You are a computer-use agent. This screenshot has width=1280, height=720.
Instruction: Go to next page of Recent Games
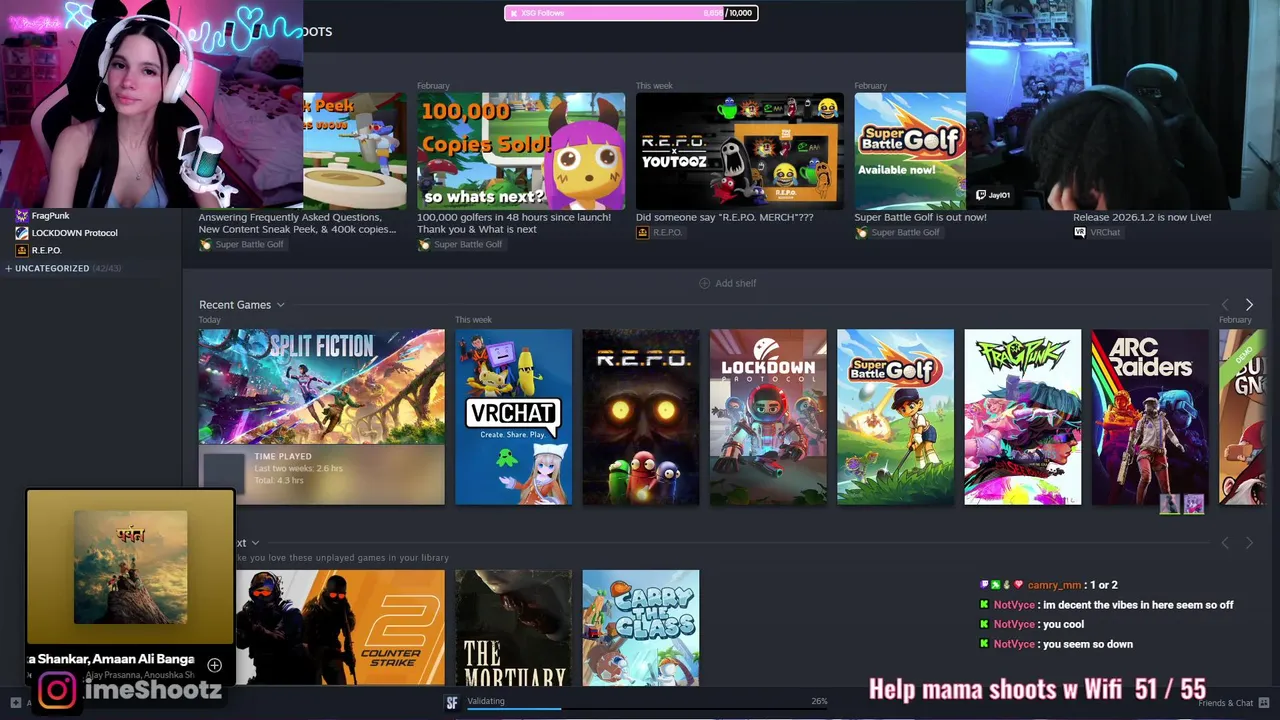pos(1249,305)
